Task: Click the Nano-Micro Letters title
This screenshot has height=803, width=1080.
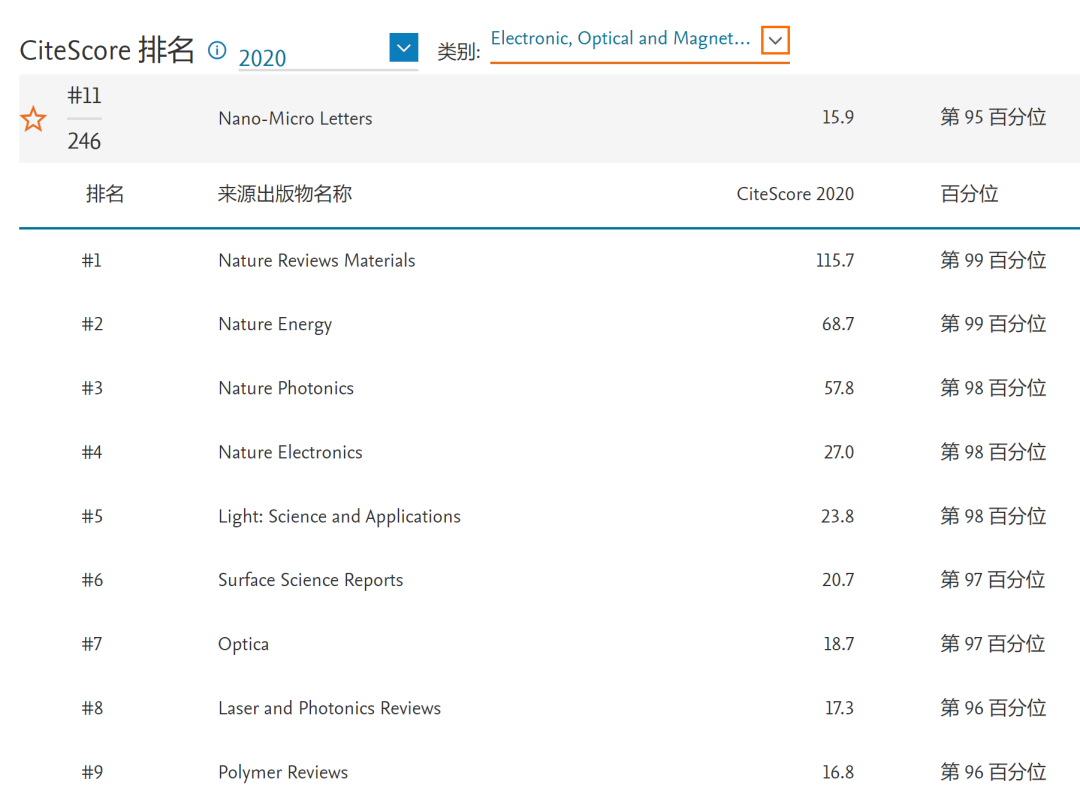Action: pos(295,118)
